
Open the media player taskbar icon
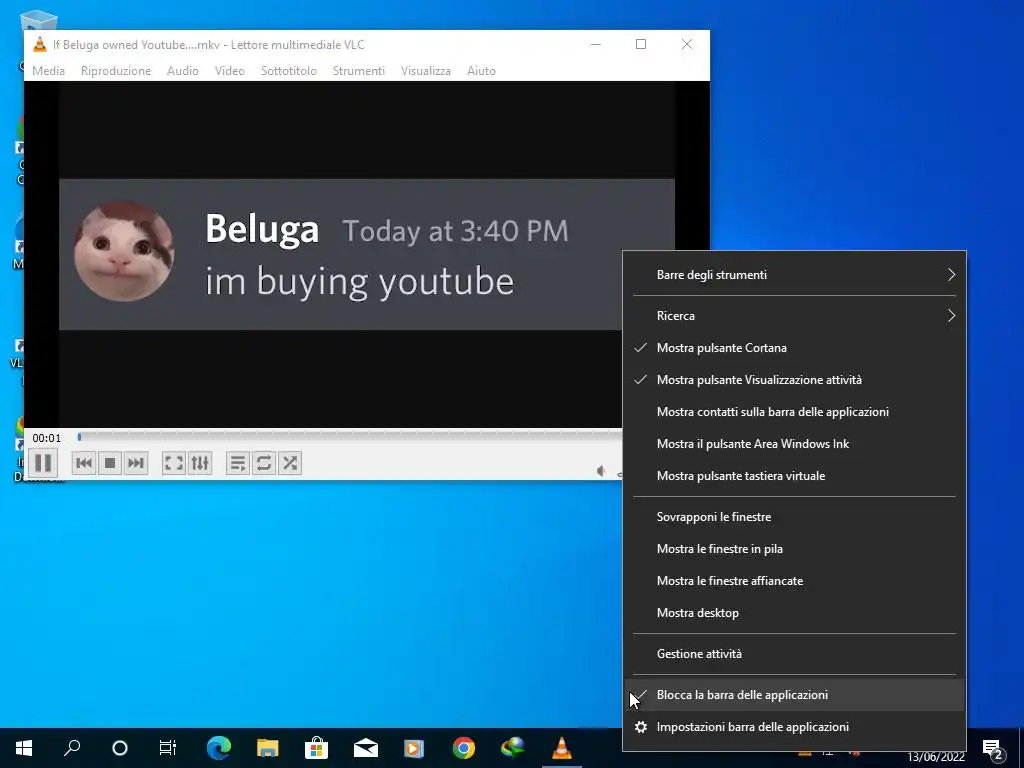(x=414, y=748)
